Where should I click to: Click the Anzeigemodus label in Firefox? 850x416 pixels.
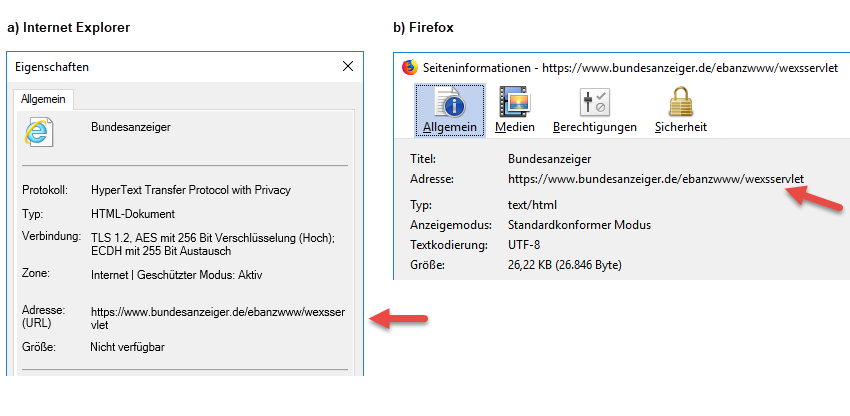coord(451,225)
